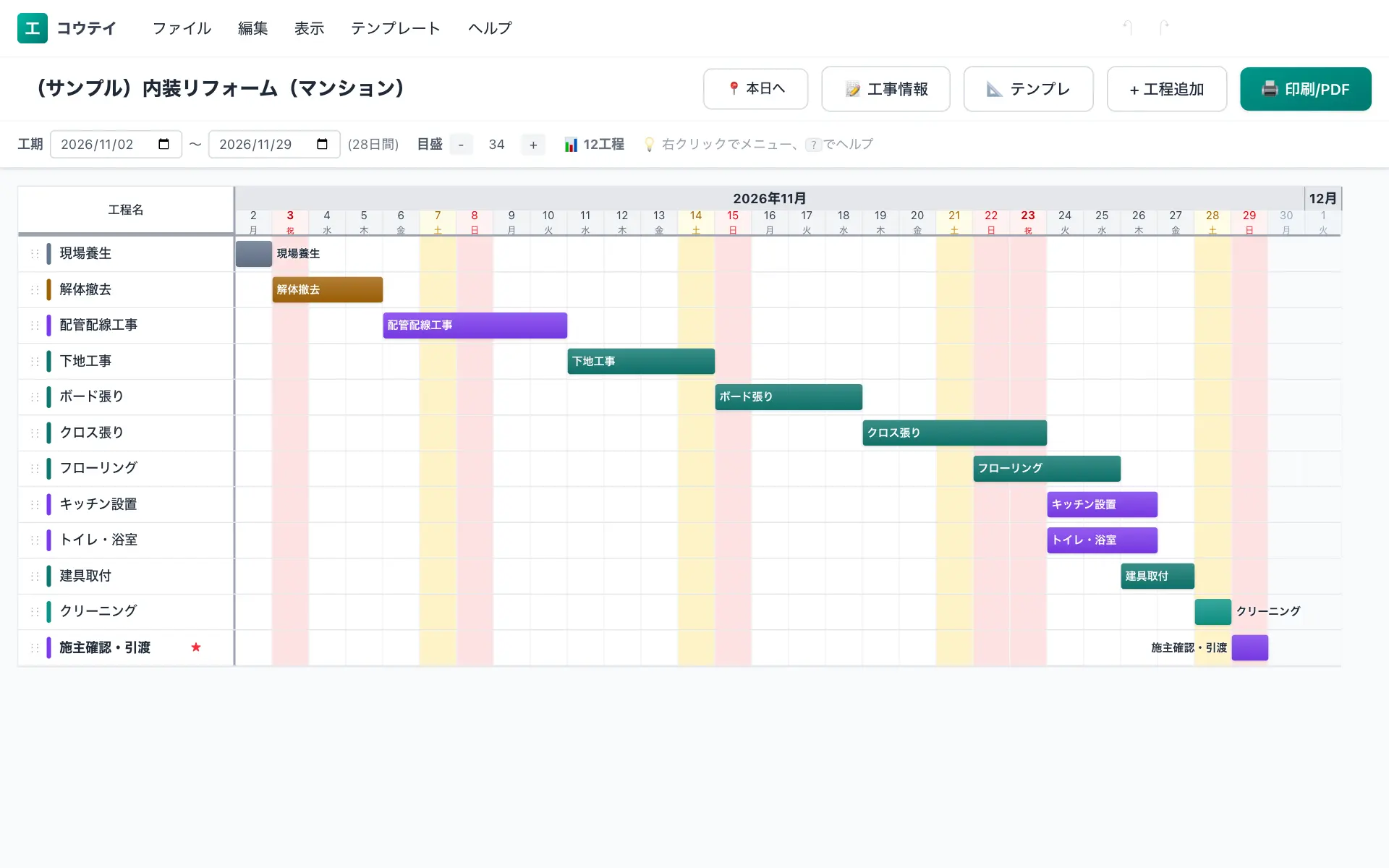This screenshot has width=1389, height=868.
Task: Grab the drag handle of 現場養生 row
Action: [x=35, y=254]
